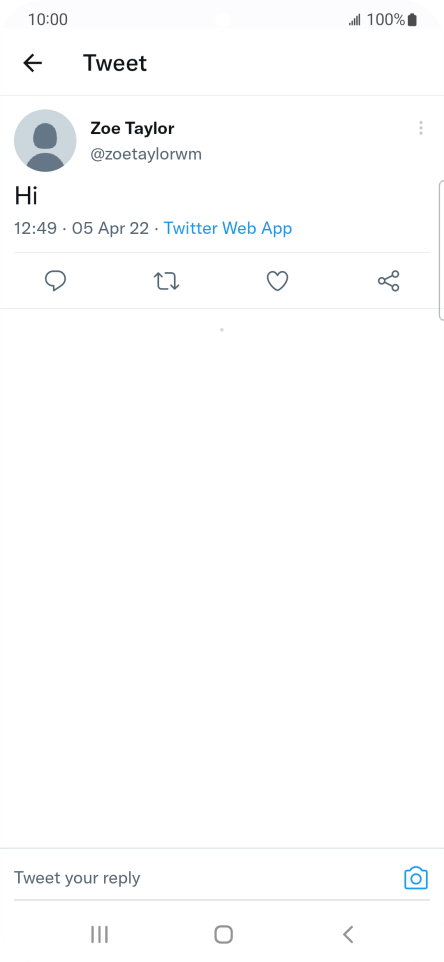Open the reply speech bubble icon
Screen dimensions: 444x962
tap(56, 281)
